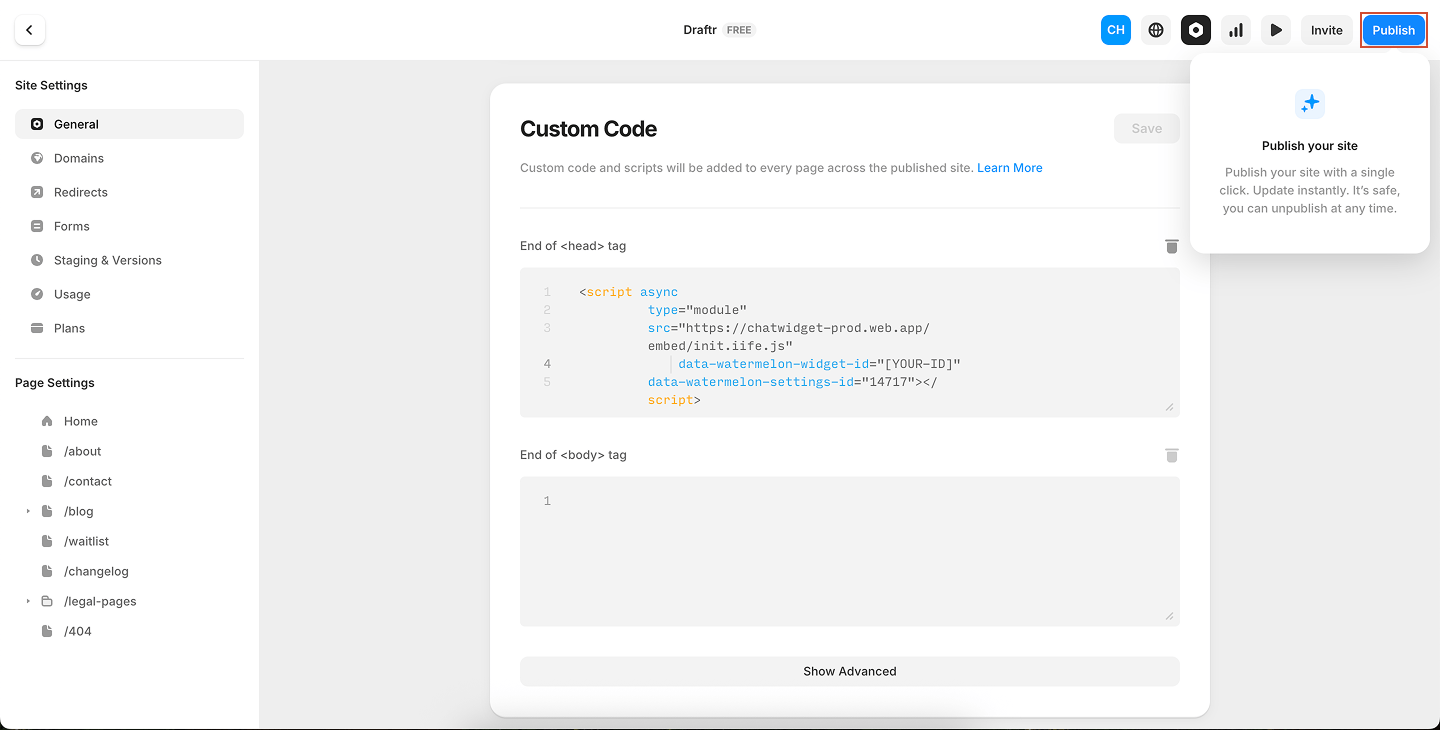Click trash icon for body tag

(1172, 455)
